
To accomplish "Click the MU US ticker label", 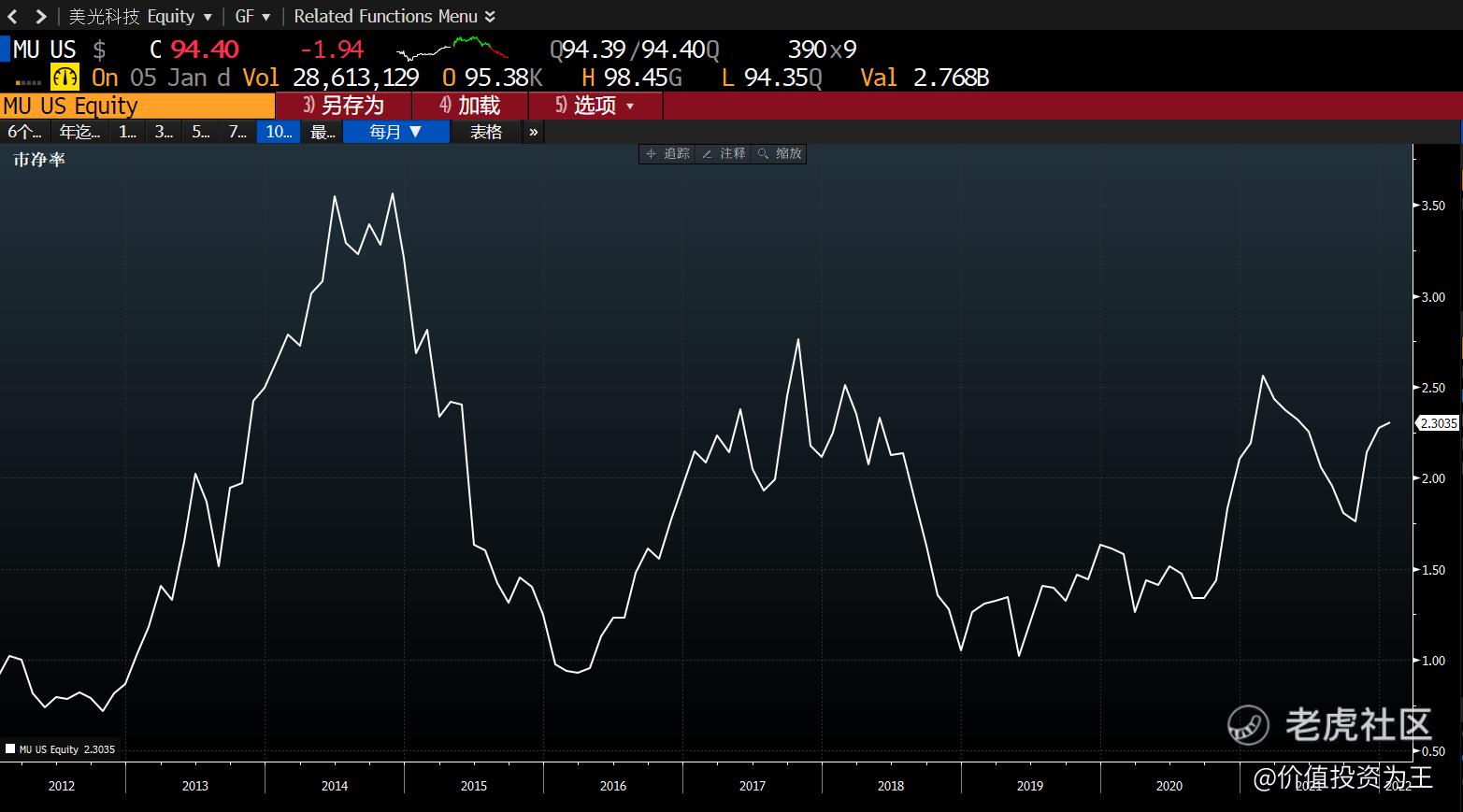I will click(45, 49).
